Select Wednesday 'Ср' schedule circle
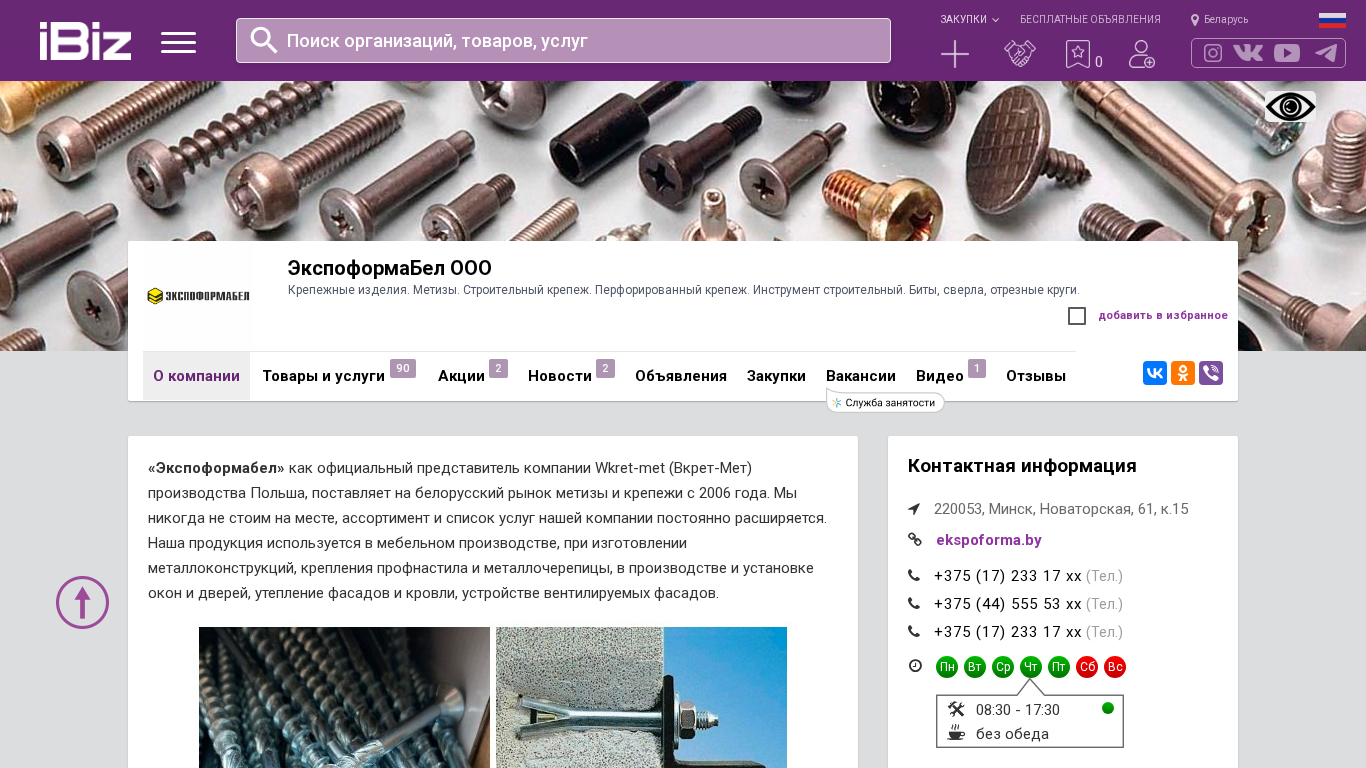The width and height of the screenshot is (1366, 768). 1003,667
